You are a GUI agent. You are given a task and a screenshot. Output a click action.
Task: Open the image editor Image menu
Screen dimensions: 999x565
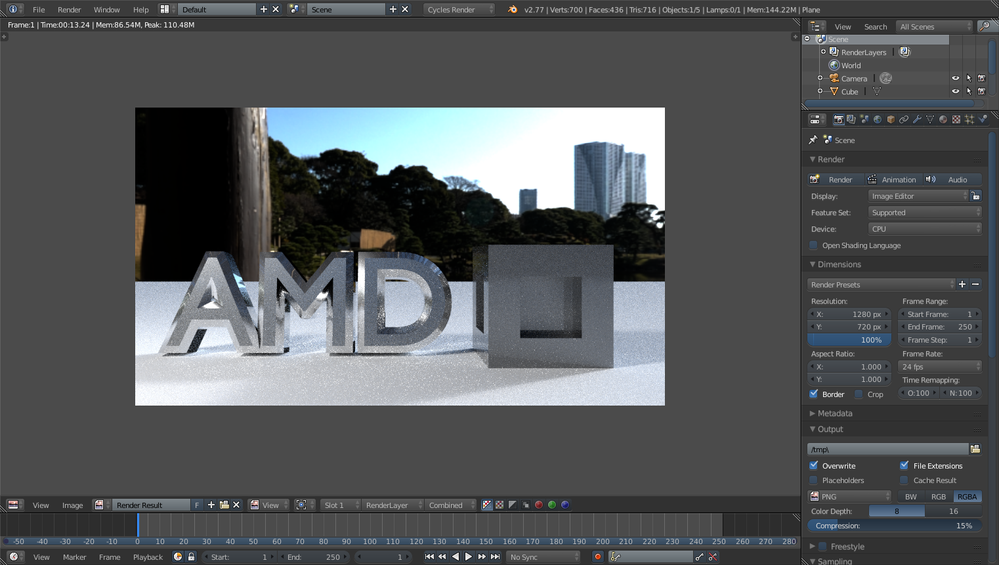(72, 505)
